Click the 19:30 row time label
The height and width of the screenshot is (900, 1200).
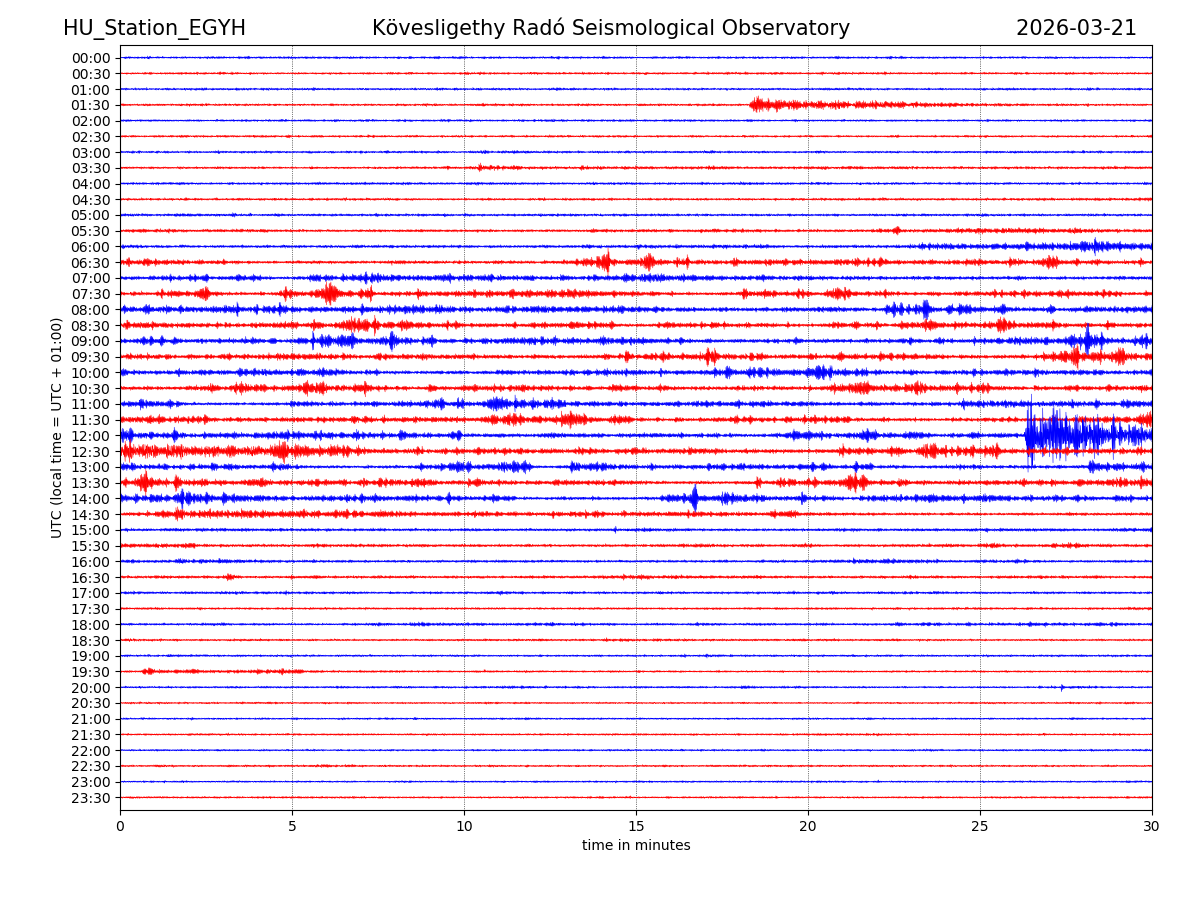tap(90, 672)
